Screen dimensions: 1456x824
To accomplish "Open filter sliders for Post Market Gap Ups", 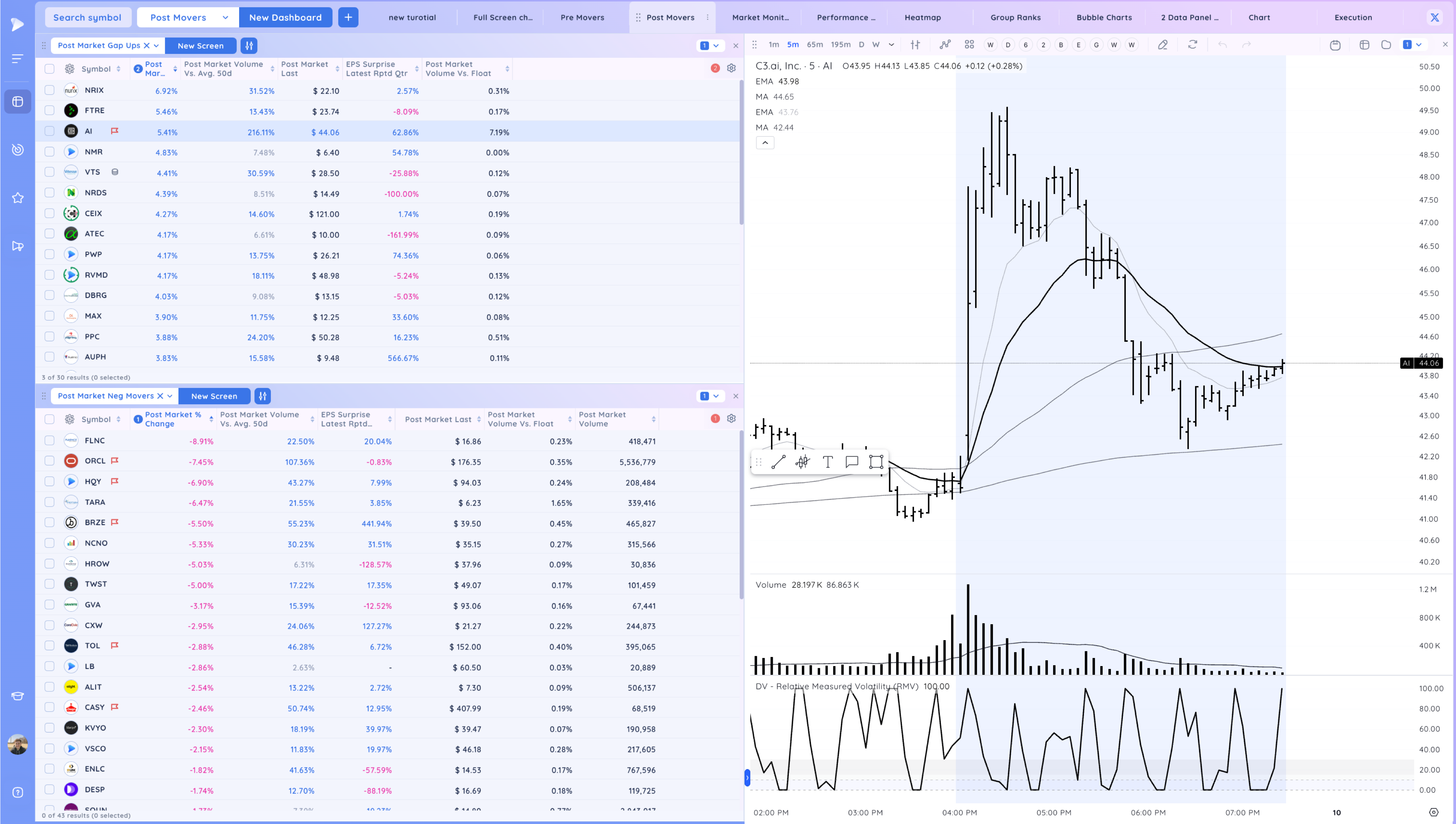I will (x=249, y=45).
